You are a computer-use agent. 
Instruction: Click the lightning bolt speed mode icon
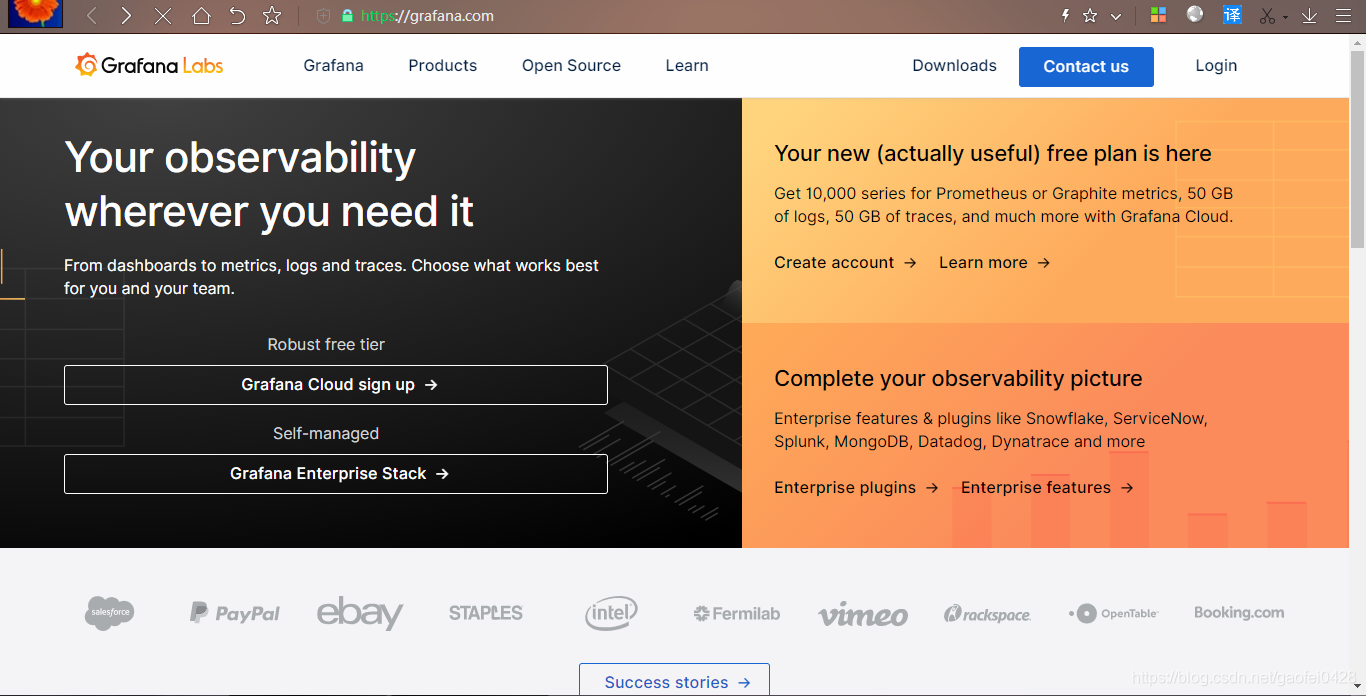tap(1065, 16)
